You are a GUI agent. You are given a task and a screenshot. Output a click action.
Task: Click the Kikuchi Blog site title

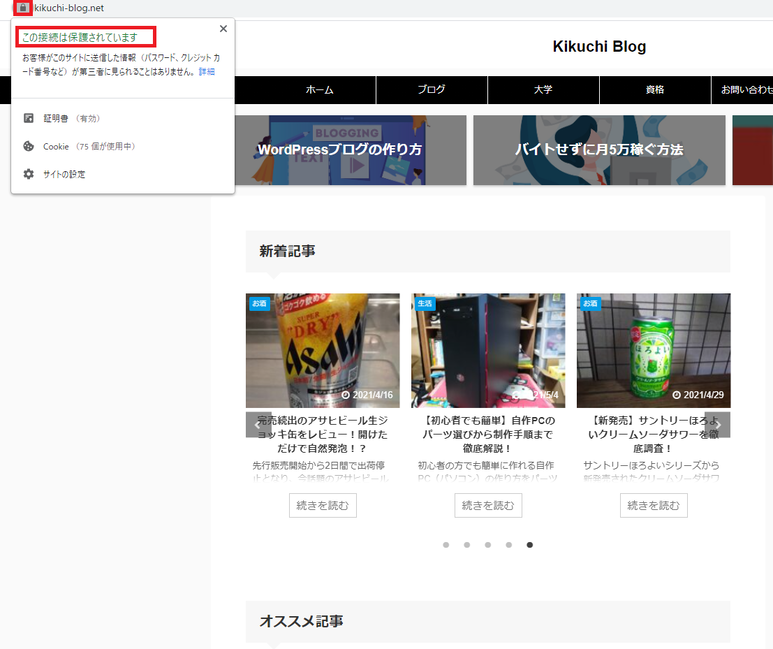(x=599, y=46)
